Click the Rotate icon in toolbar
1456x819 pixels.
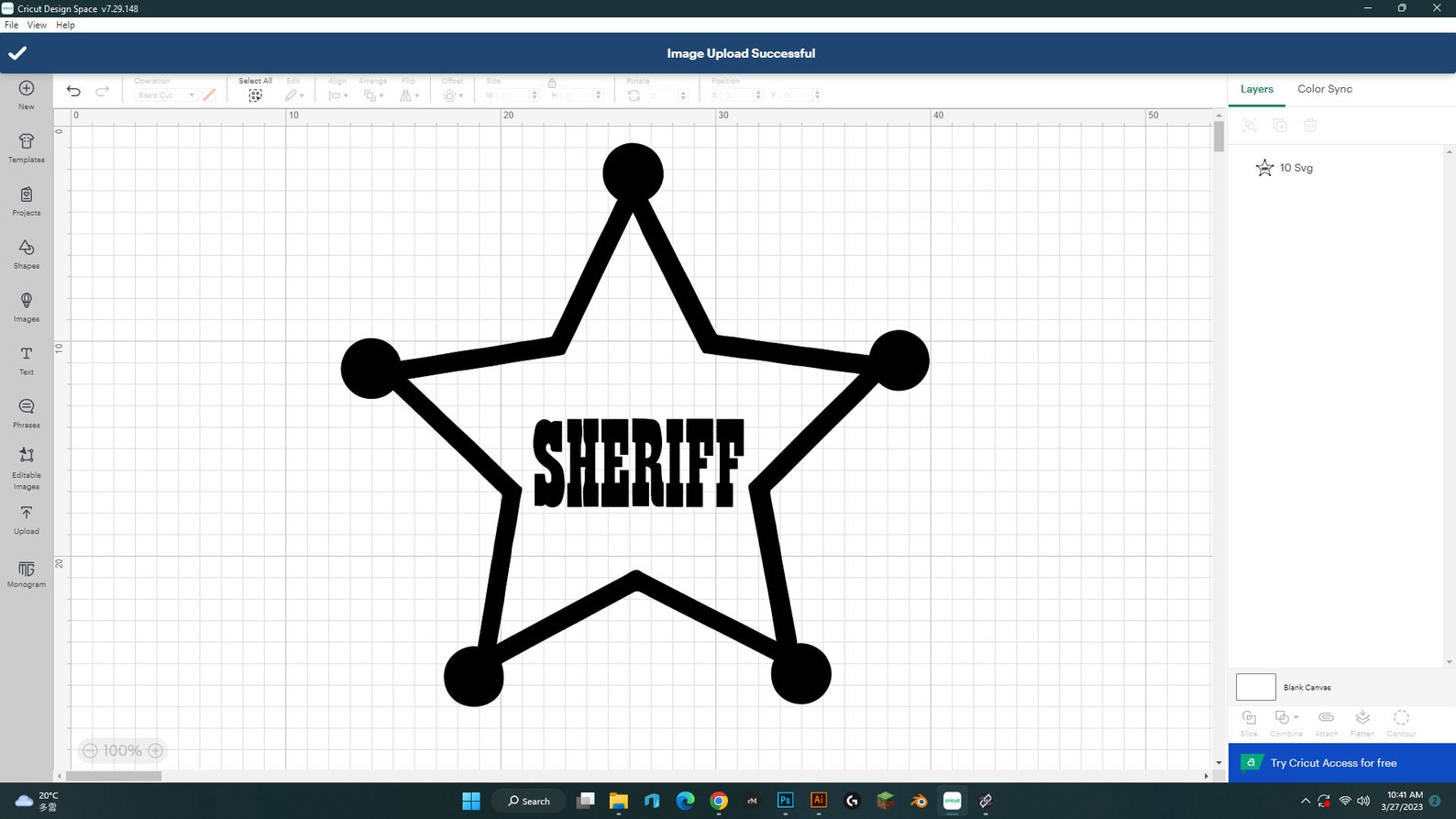[634, 95]
